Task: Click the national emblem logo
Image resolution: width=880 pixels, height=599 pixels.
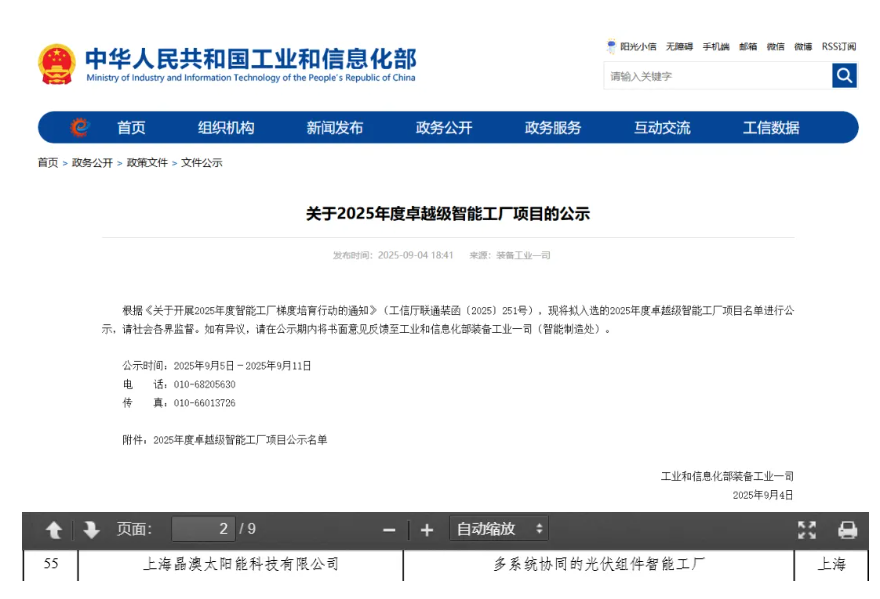Action: (57, 64)
